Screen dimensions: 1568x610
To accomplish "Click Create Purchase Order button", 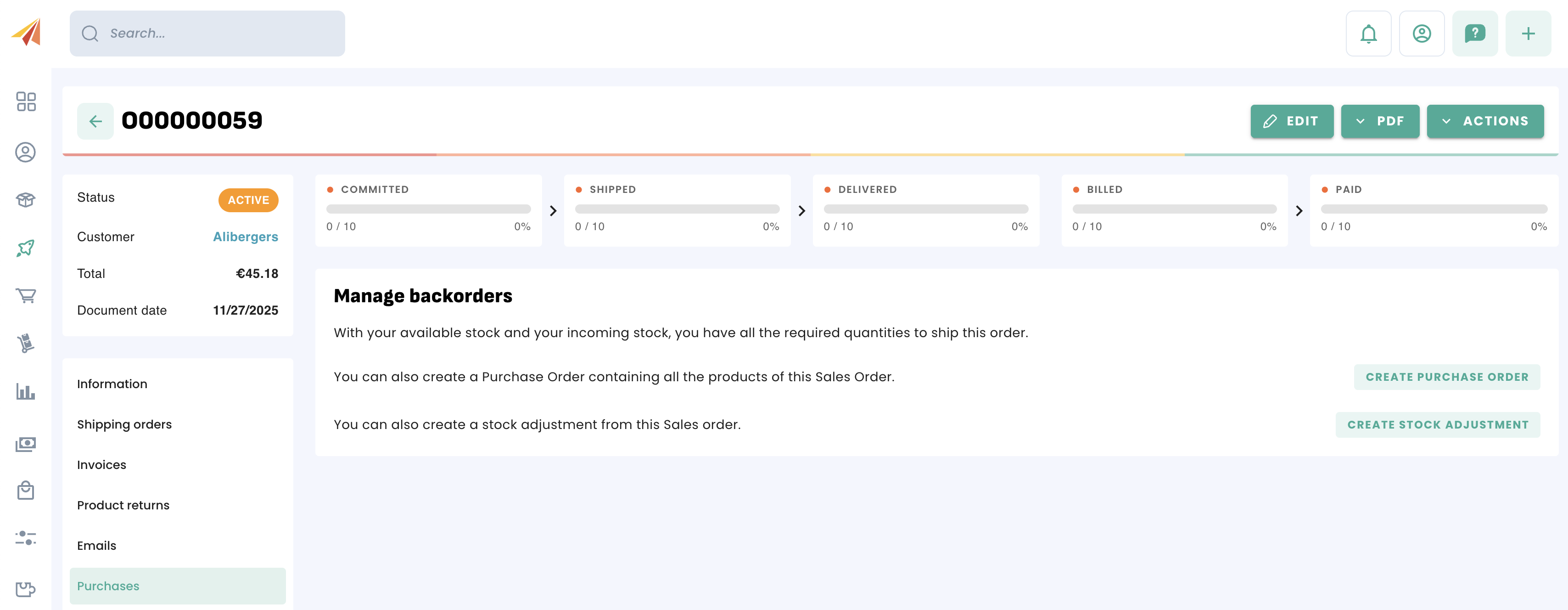I will point(1446,377).
